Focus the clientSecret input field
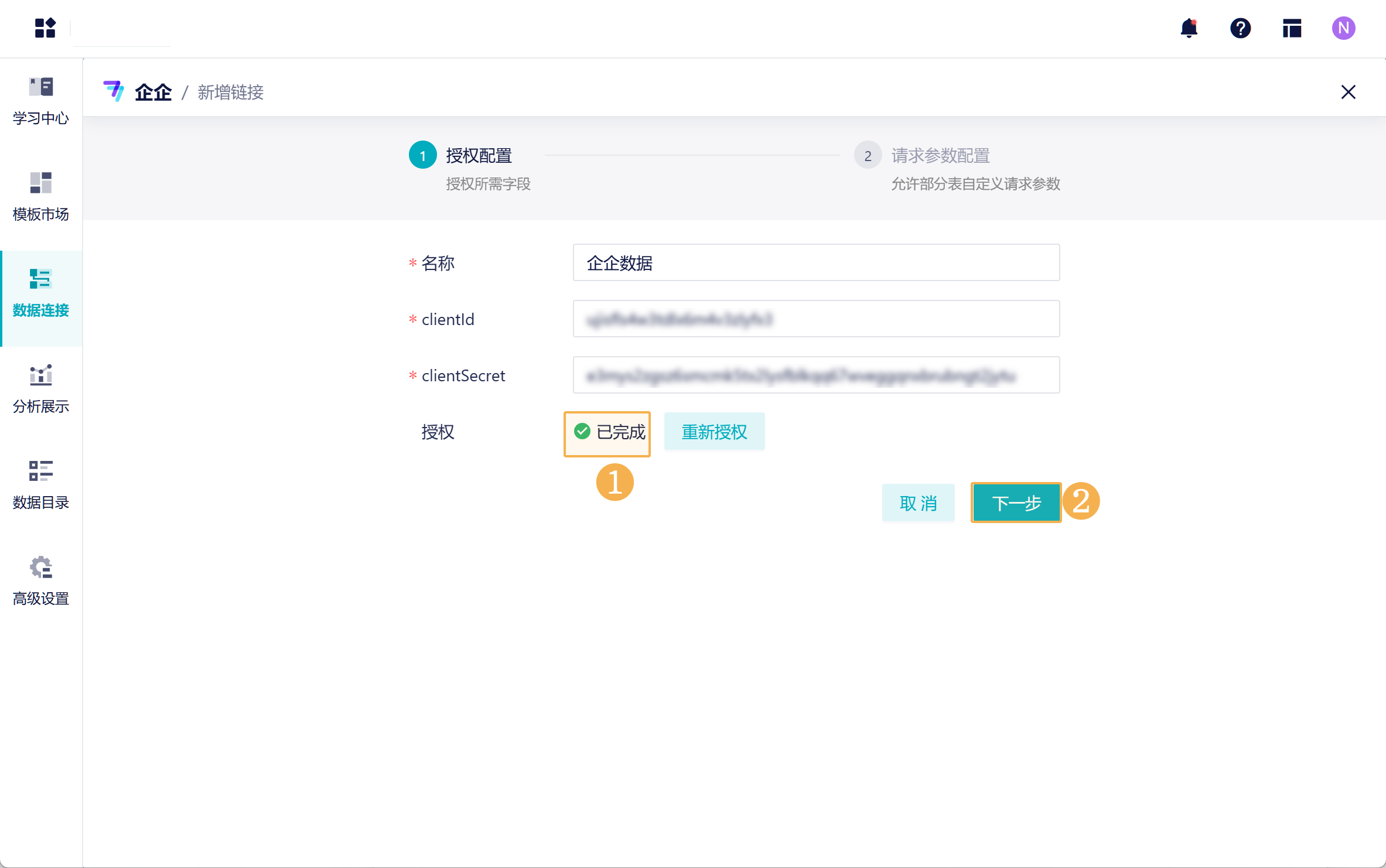The height and width of the screenshot is (868, 1386). coord(816,375)
